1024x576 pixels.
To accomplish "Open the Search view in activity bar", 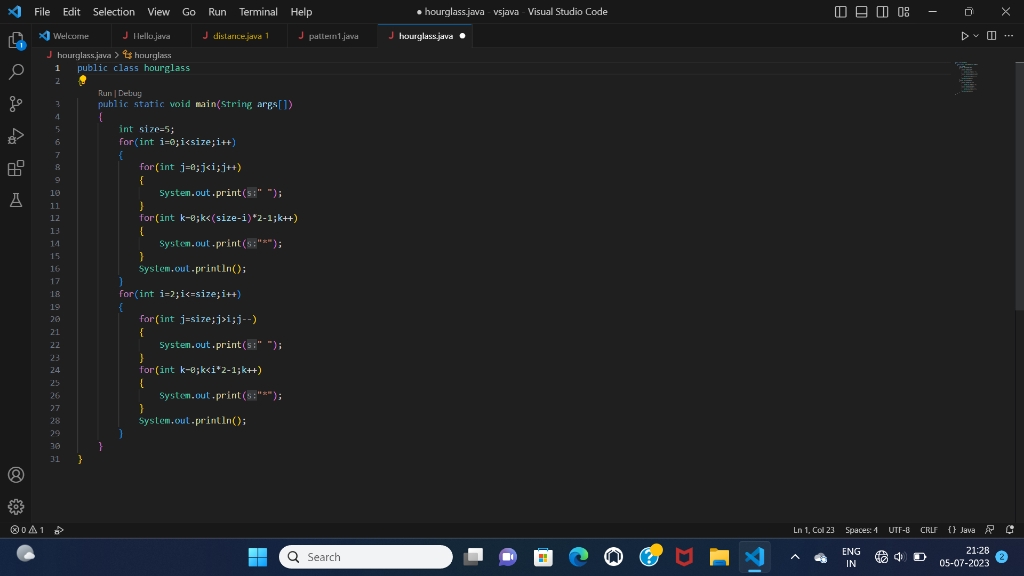I will (16, 72).
